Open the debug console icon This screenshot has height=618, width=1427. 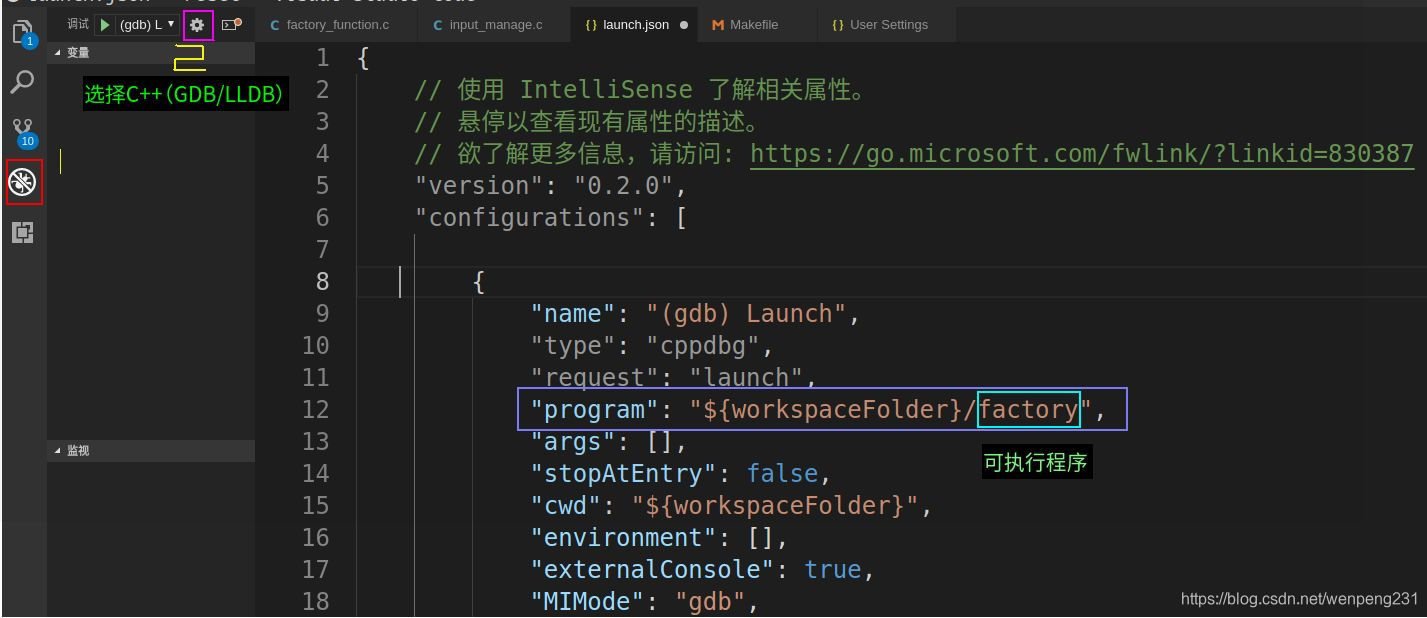(231, 24)
